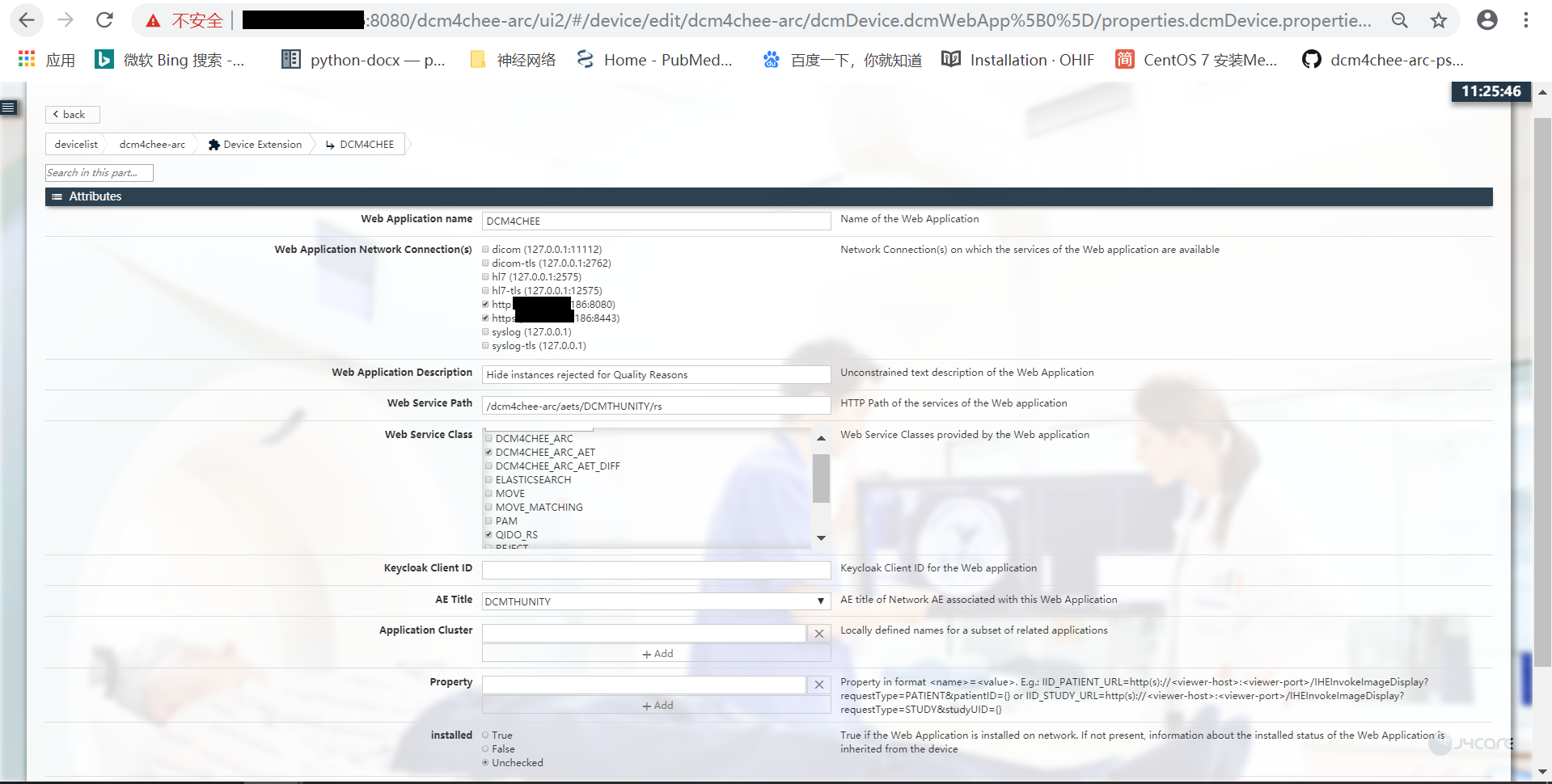Click the Device Extension breadcrumb icon
The image size is (1552, 784).
[x=214, y=144]
